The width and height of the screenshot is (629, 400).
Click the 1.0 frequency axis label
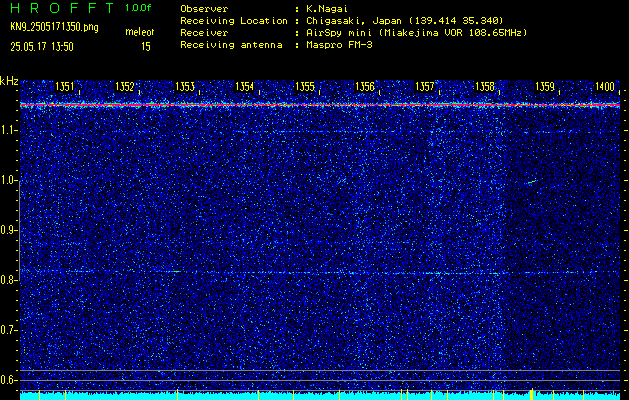click(8, 181)
